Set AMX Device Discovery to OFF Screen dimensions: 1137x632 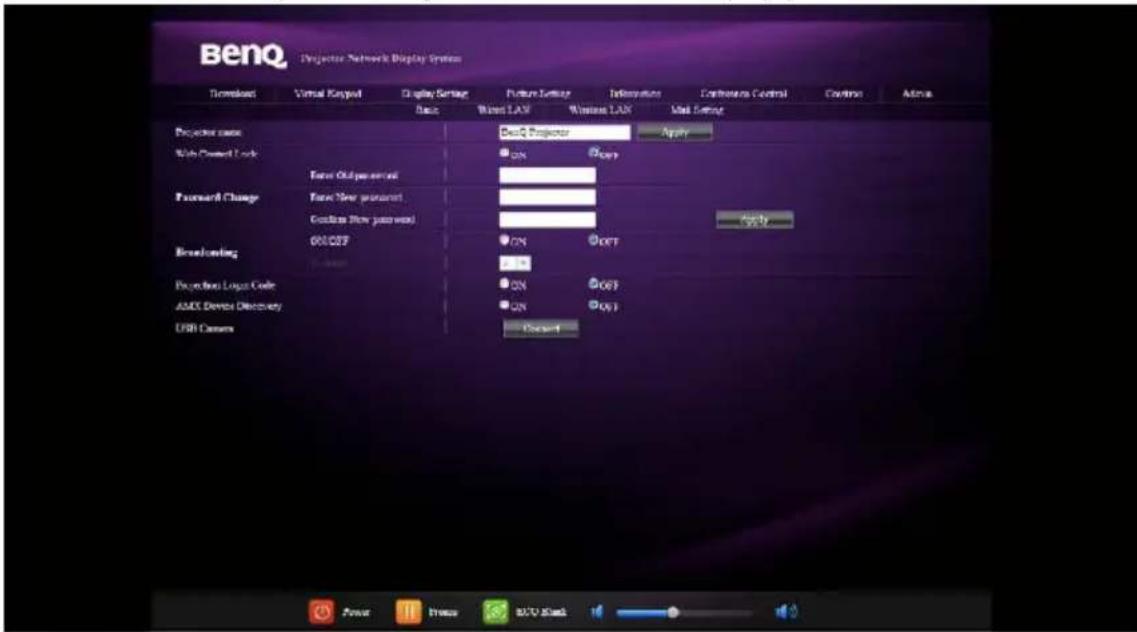(x=593, y=305)
